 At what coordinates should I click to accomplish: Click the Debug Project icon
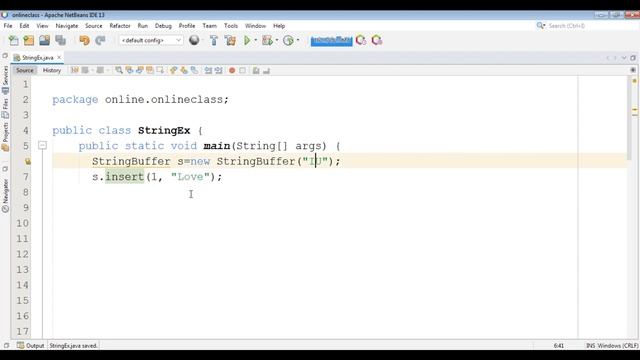(x=267, y=40)
